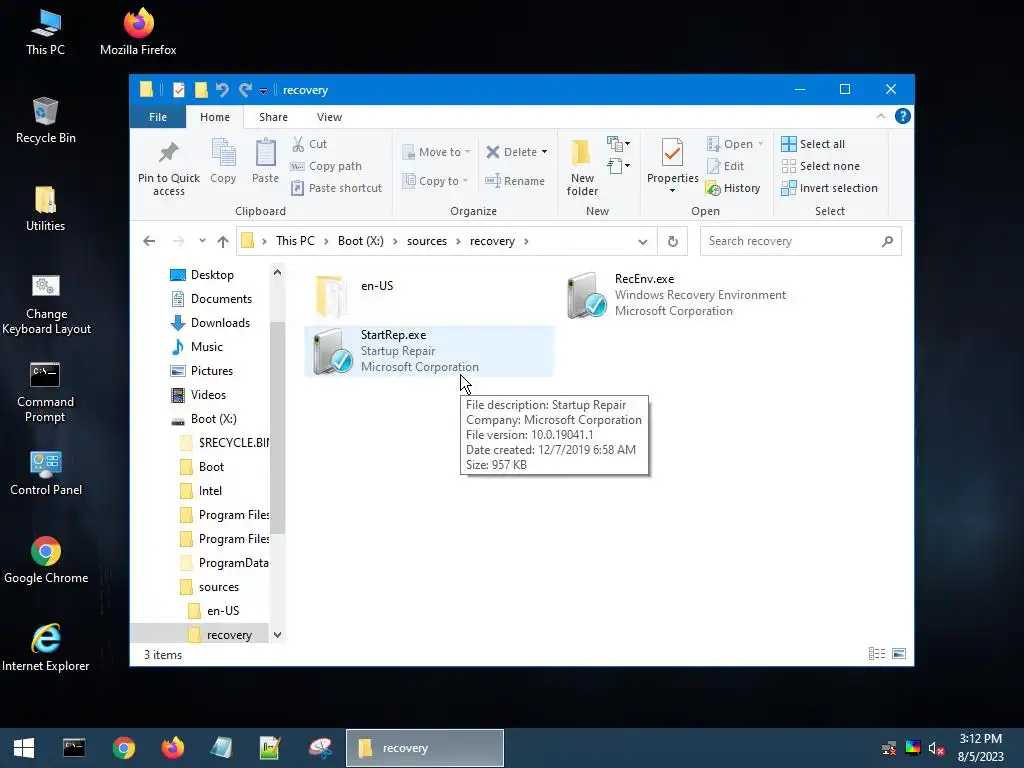The width and height of the screenshot is (1024, 768).
Task: Click History in the Open group
Action: coord(733,188)
